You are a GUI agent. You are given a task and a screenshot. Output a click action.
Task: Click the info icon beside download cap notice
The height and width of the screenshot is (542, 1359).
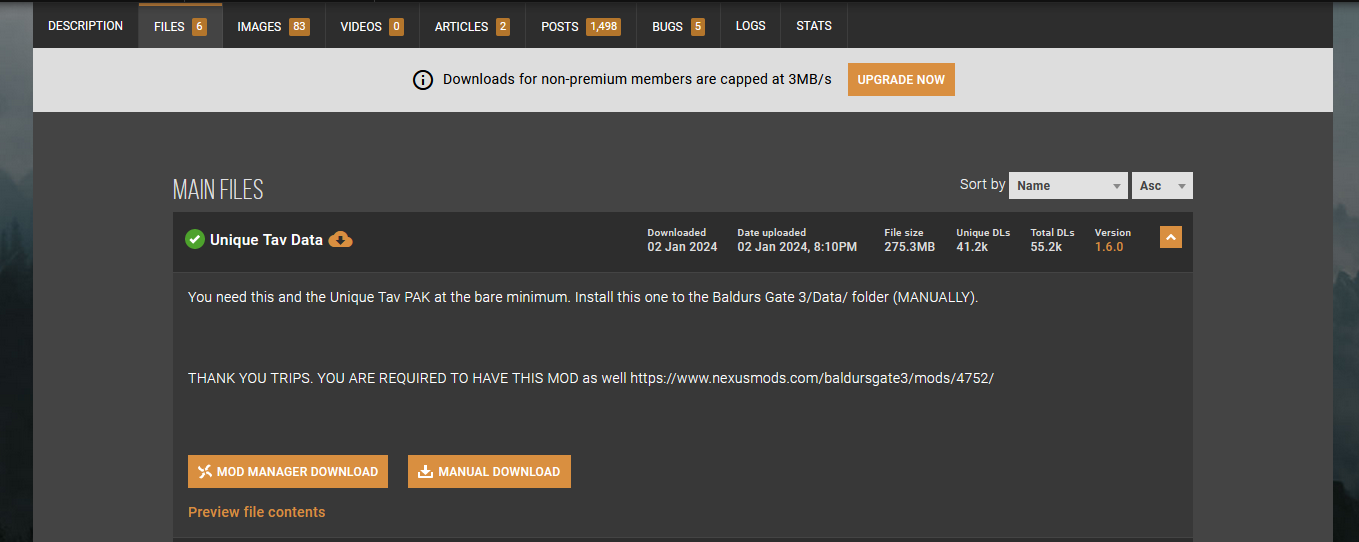tap(423, 80)
